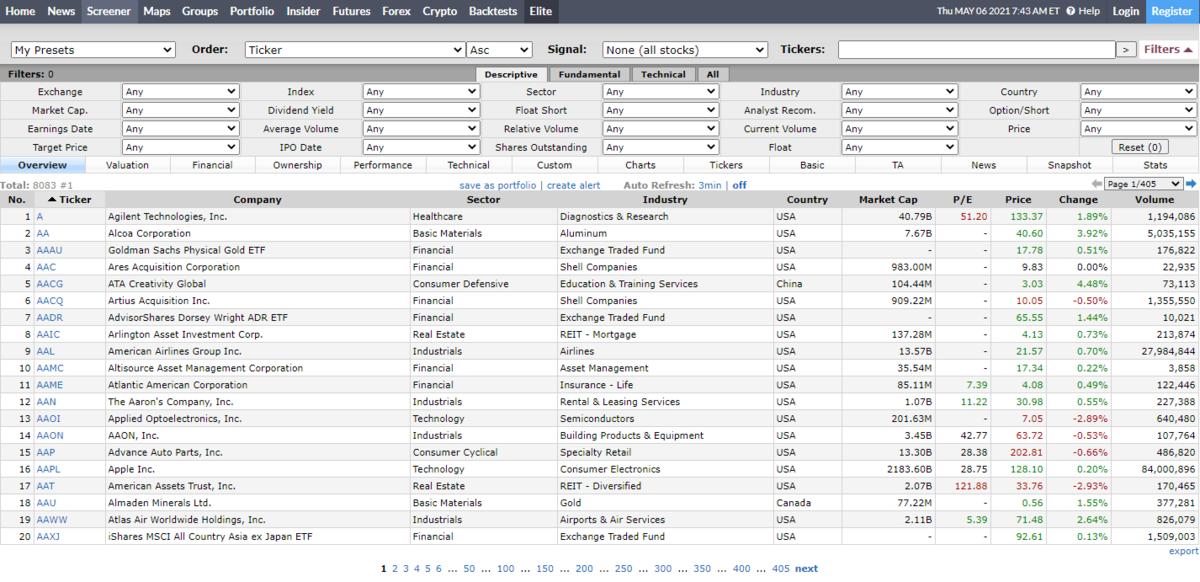Image resolution: width=1200 pixels, height=582 pixels.
Task: Open Groups in the top navigation
Action: tap(200, 11)
